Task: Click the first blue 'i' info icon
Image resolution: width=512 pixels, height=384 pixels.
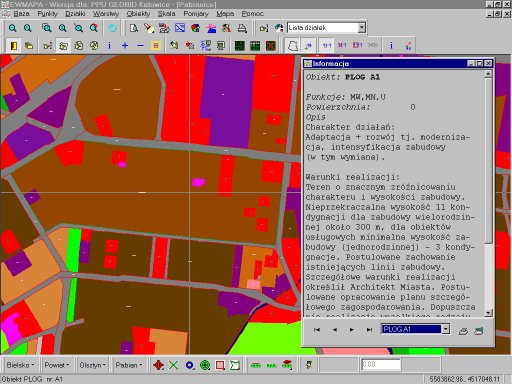Action: coord(109,45)
